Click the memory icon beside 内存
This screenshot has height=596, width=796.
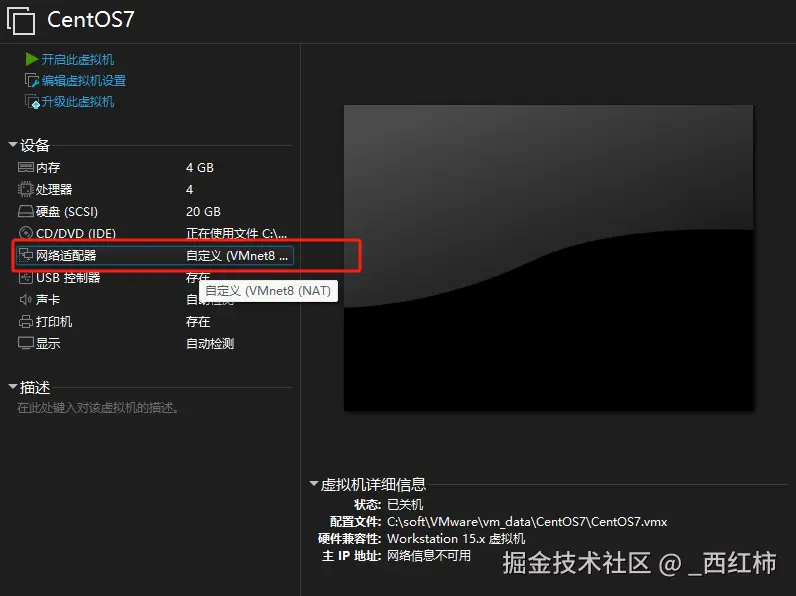25,167
